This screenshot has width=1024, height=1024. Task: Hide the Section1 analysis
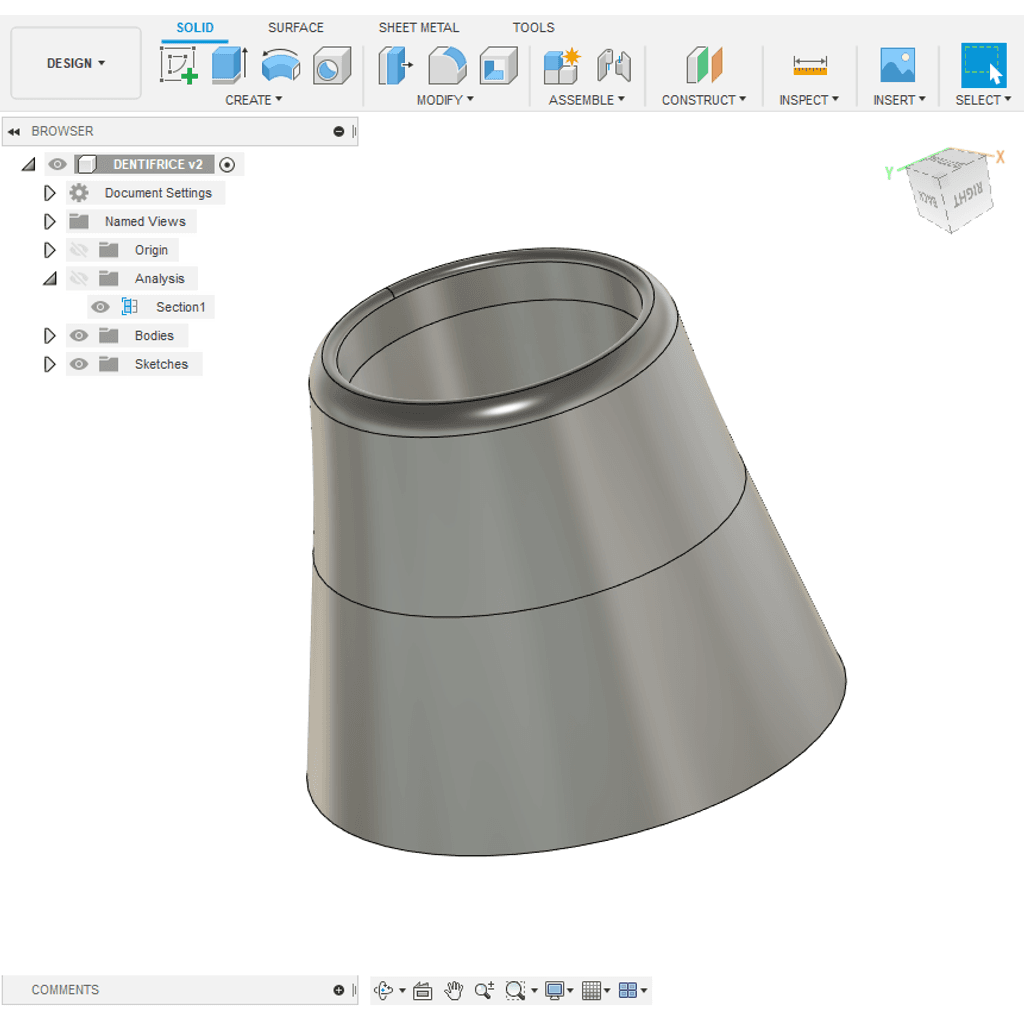coord(100,307)
